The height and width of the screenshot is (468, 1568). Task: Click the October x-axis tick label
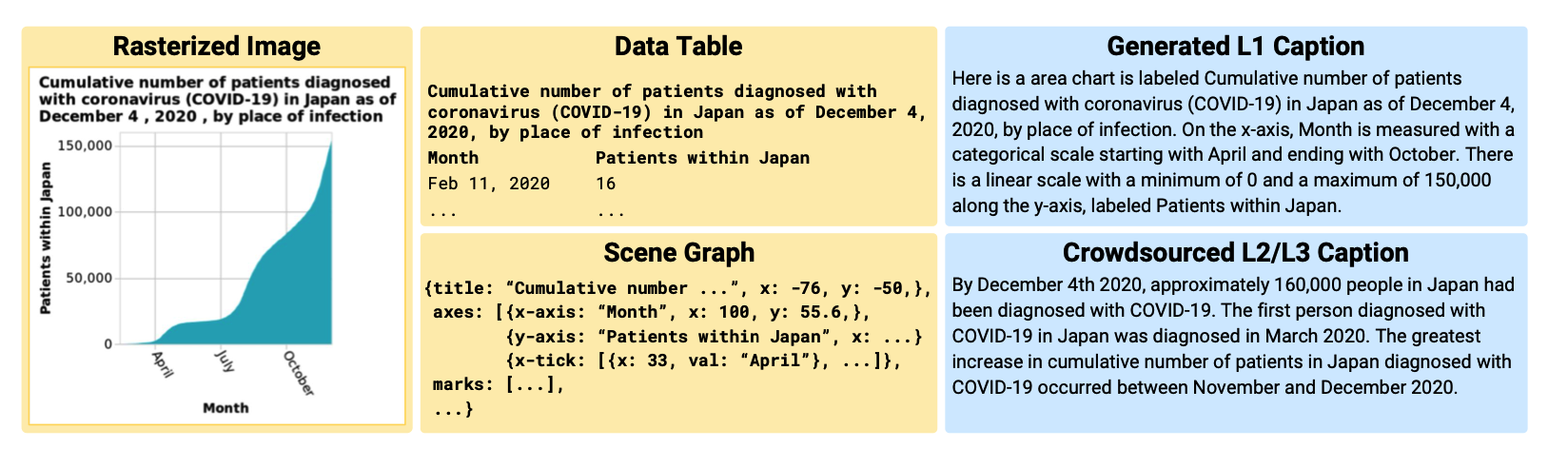point(299,372)
